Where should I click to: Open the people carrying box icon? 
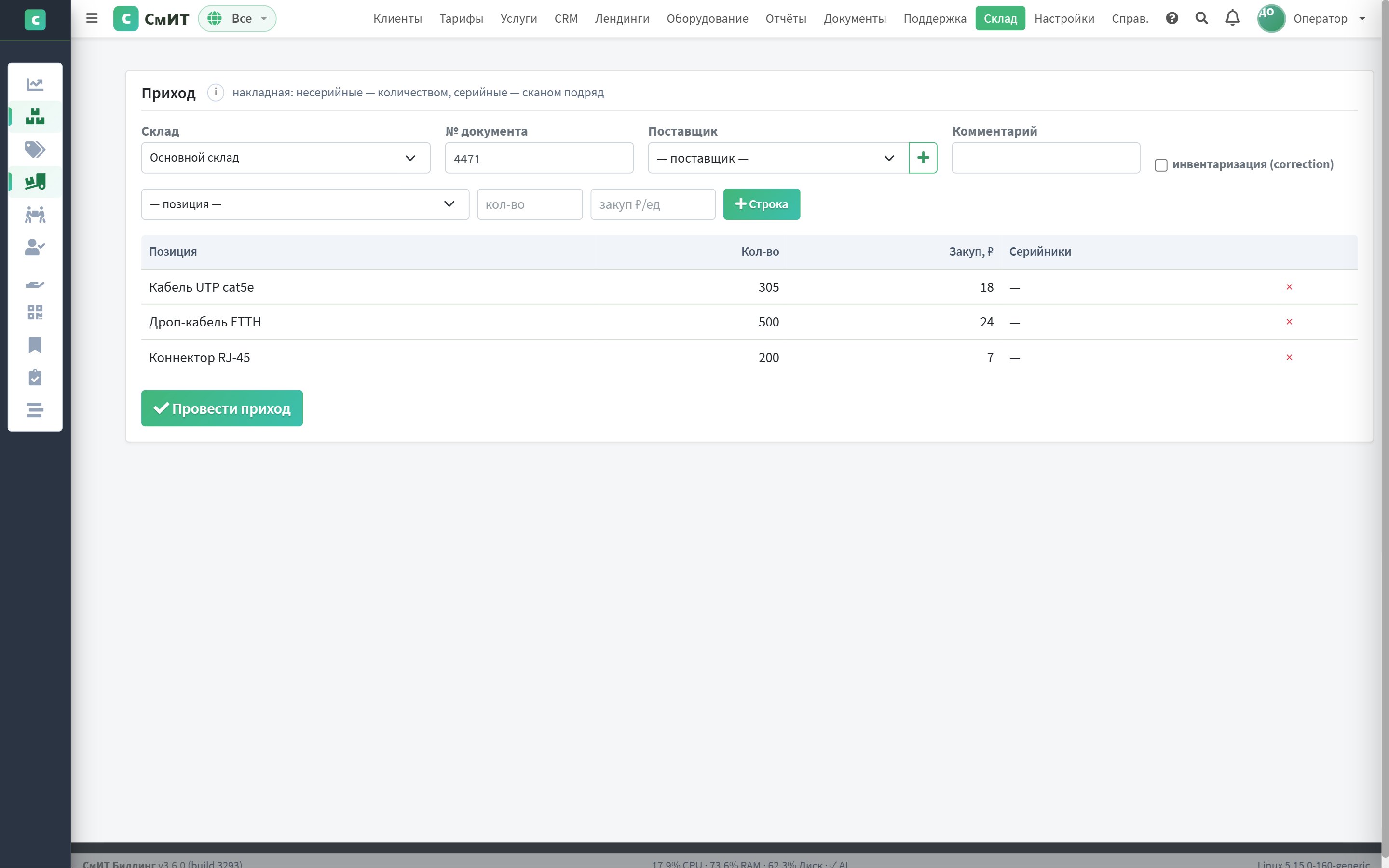point(35,215)
